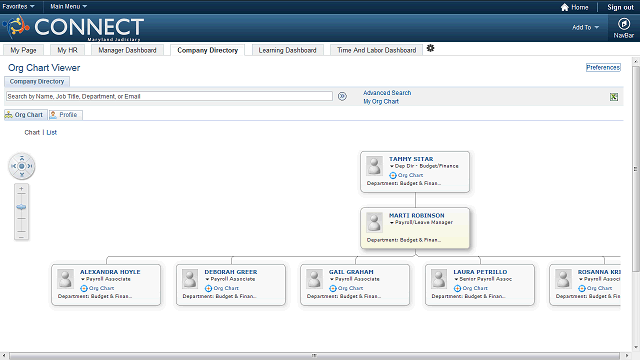The image size is (640, 360).
Task: Pan the chart down arrow
Action: [22, 175]
